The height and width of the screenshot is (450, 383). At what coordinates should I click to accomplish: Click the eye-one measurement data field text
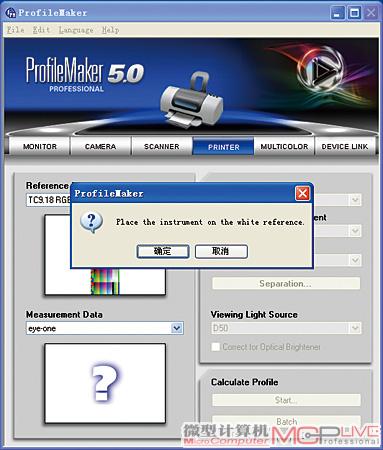(x=42, y=329)
